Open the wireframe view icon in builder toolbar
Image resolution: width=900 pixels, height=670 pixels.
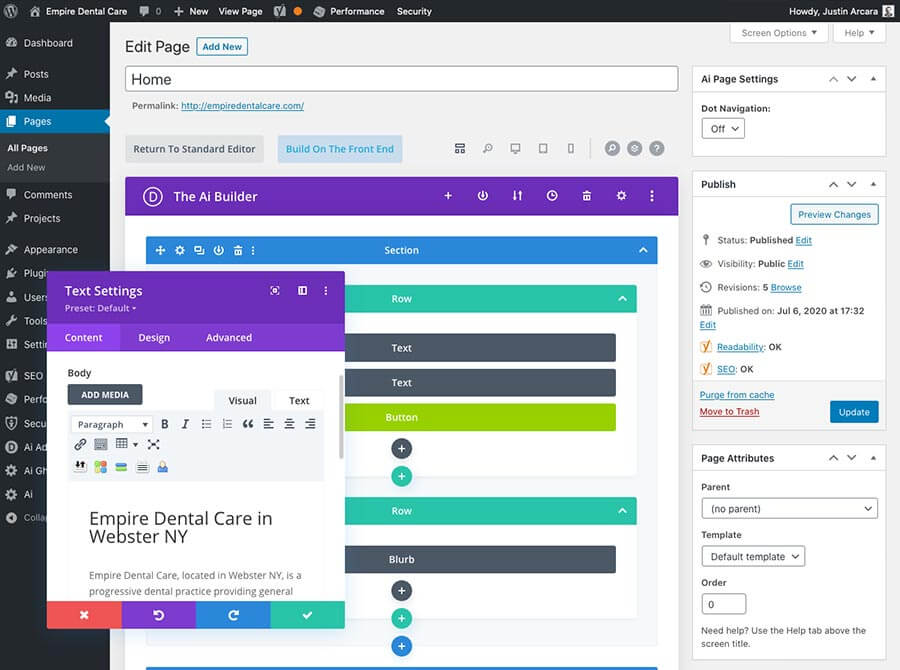pyautogui.click(x=460, y=149)
